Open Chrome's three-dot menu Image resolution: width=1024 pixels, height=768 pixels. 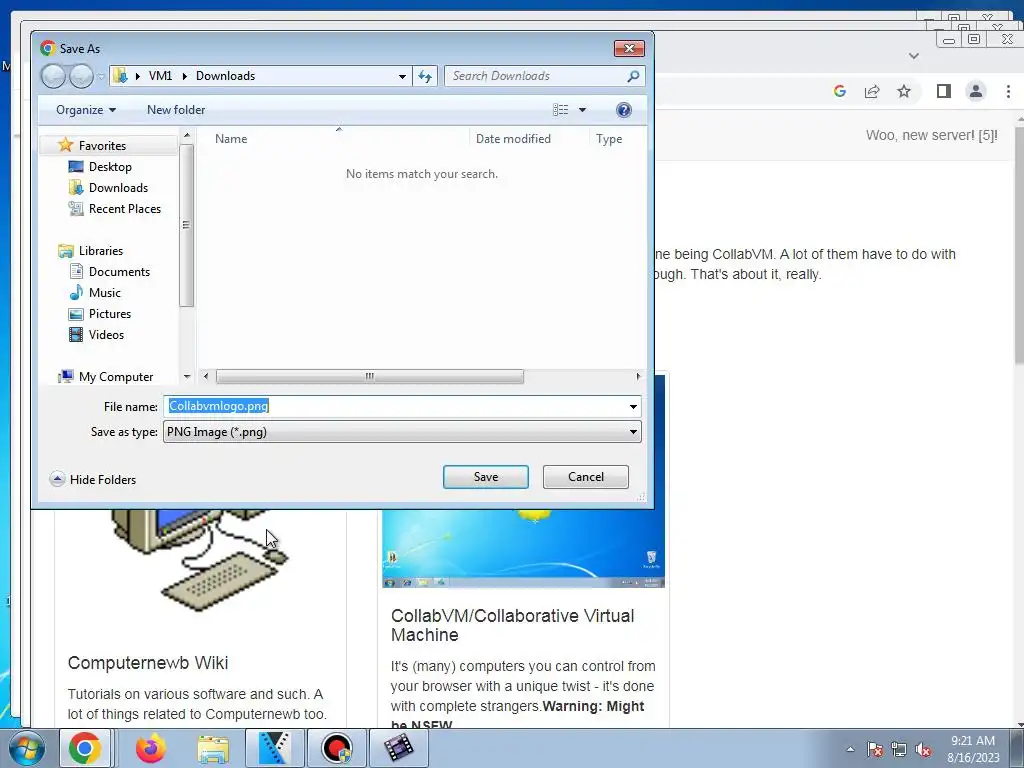click(x=1008, y=91)
